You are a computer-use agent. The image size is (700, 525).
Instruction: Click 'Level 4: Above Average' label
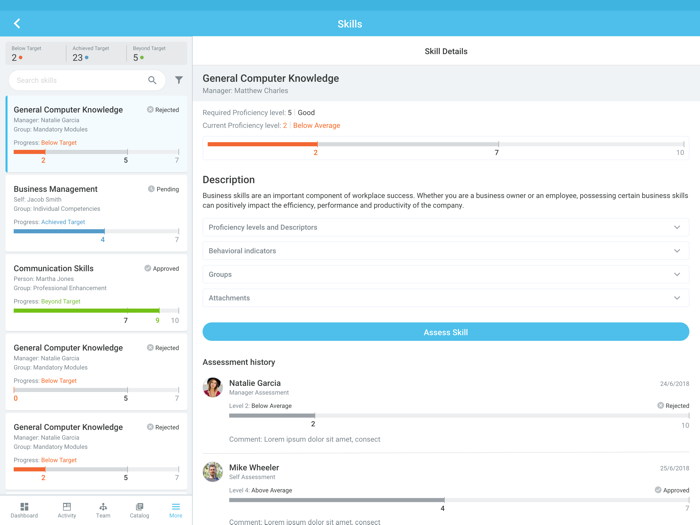click(x=260, y=490)
